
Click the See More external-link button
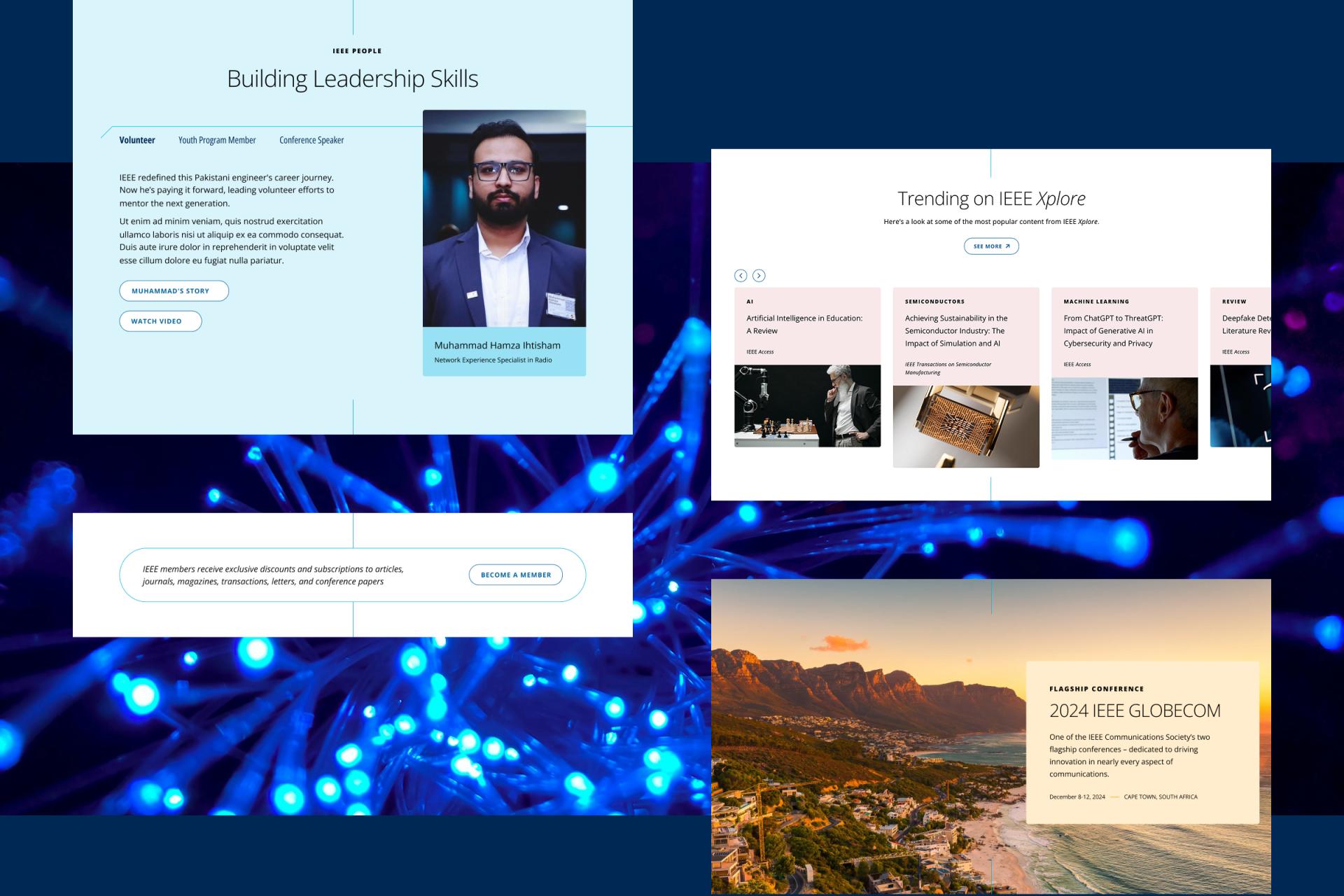click(x=991, y=246)
